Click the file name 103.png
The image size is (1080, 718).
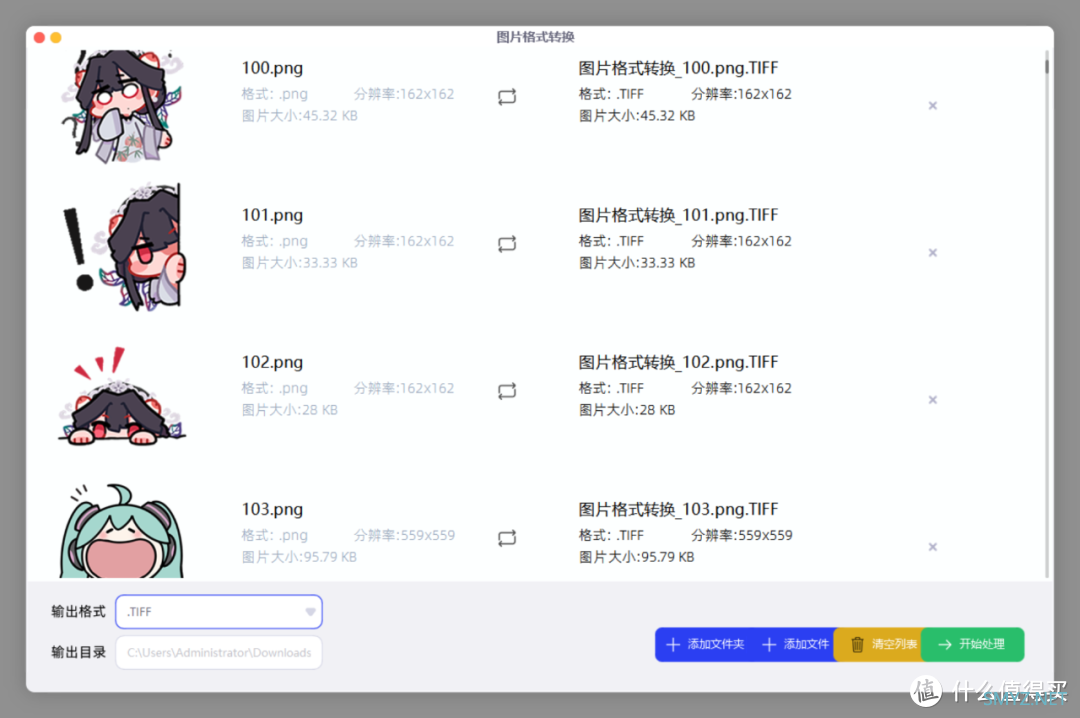point(272,510)
